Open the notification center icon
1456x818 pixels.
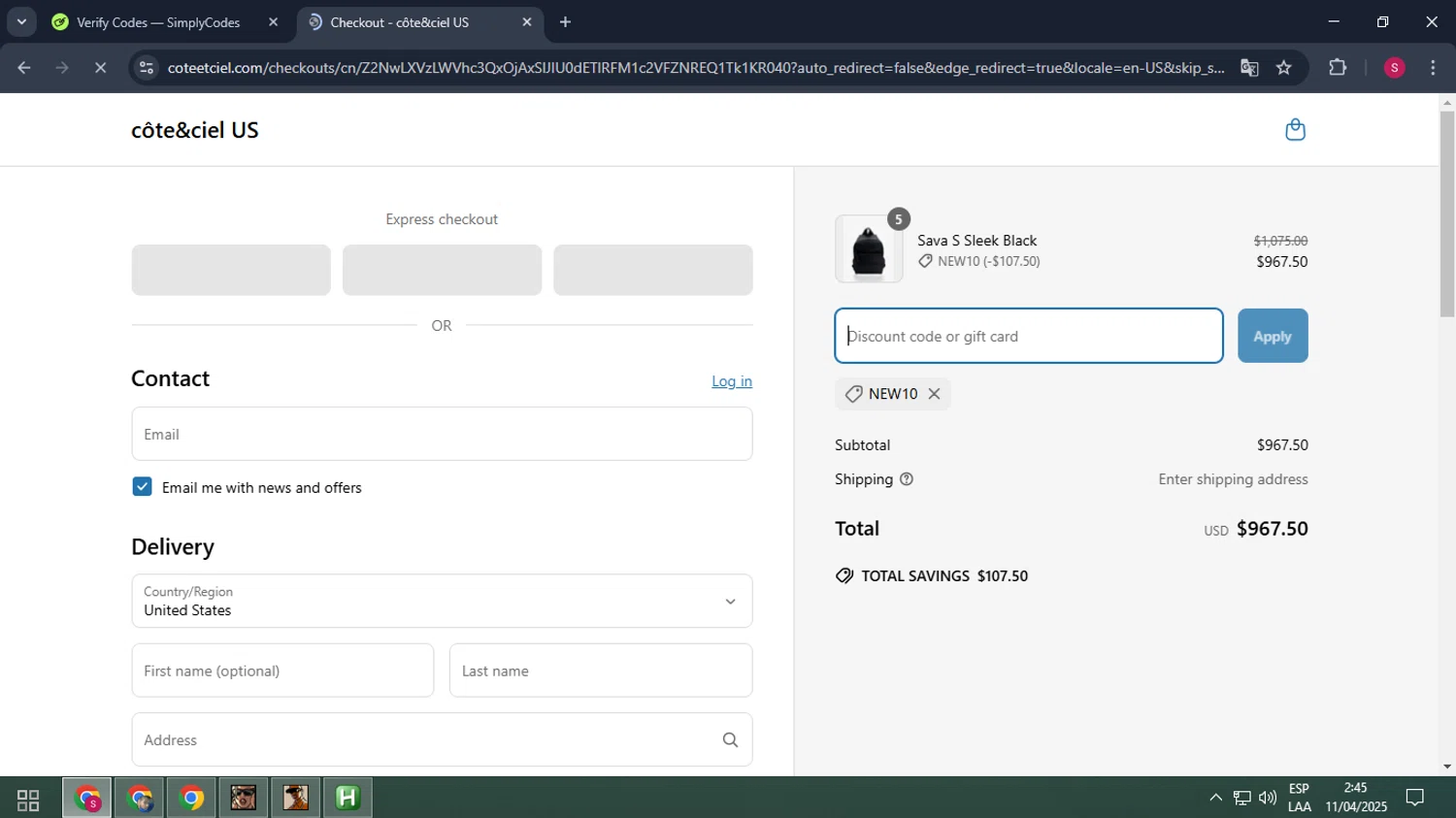pos(1415,798)
